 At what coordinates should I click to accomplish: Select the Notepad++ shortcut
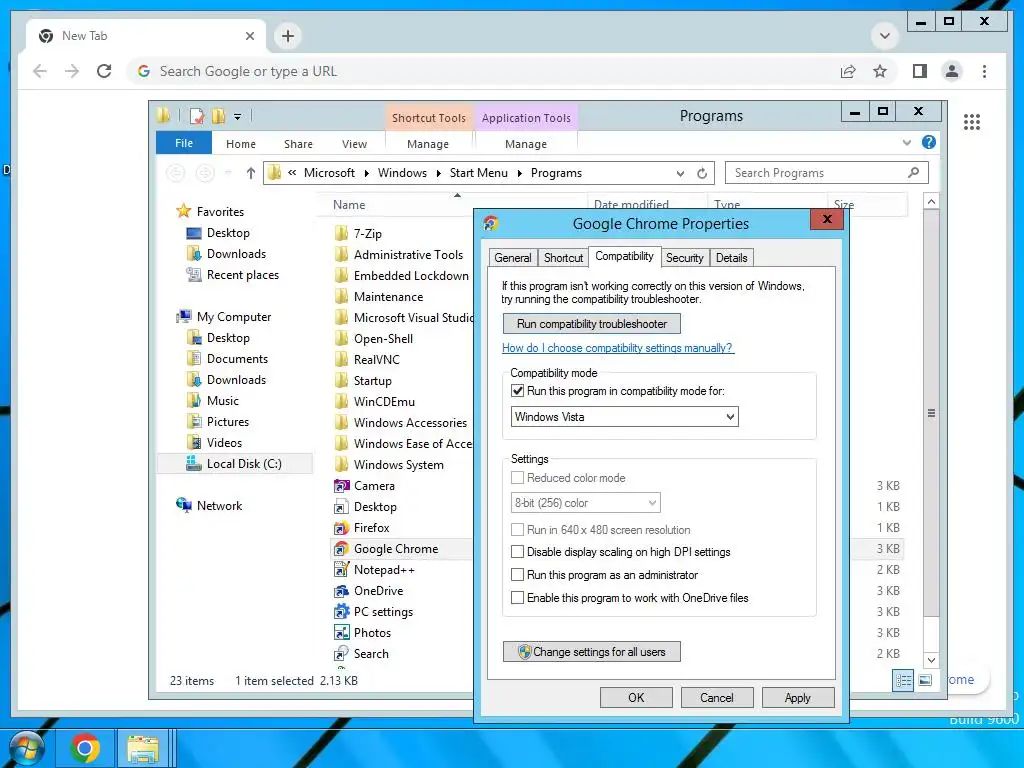click(384, 569)
